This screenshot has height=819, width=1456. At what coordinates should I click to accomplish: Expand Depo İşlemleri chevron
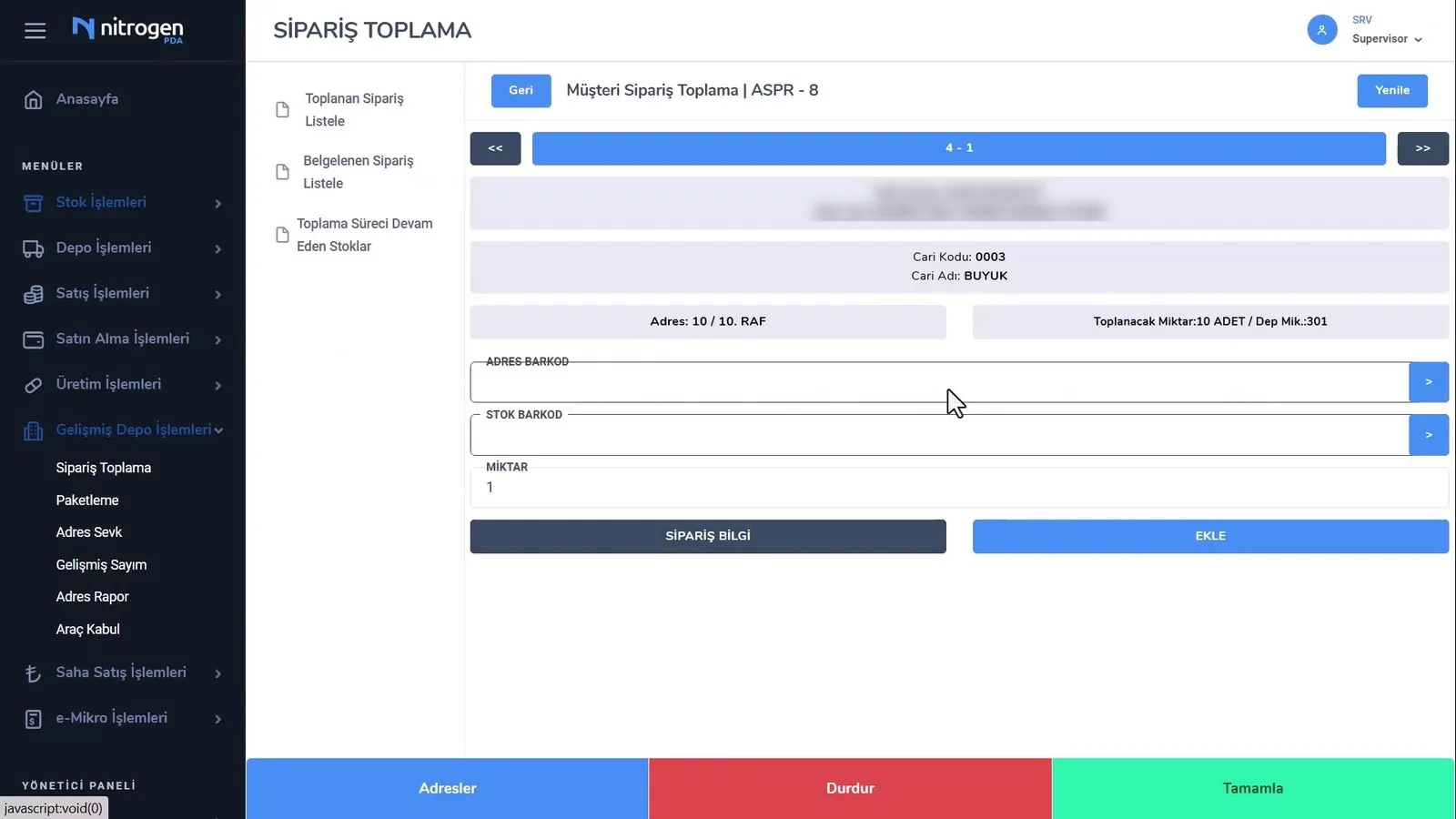click(217, 248)
